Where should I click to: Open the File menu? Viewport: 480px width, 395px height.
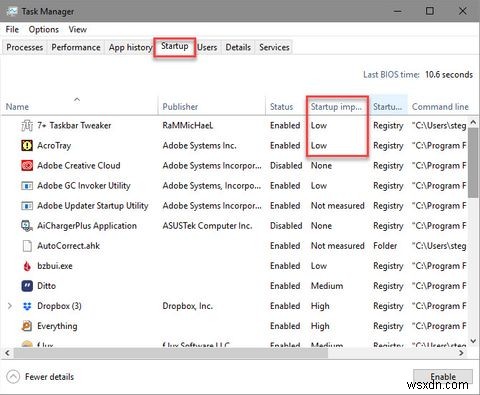pyautogui.click(x=12, y=30)
